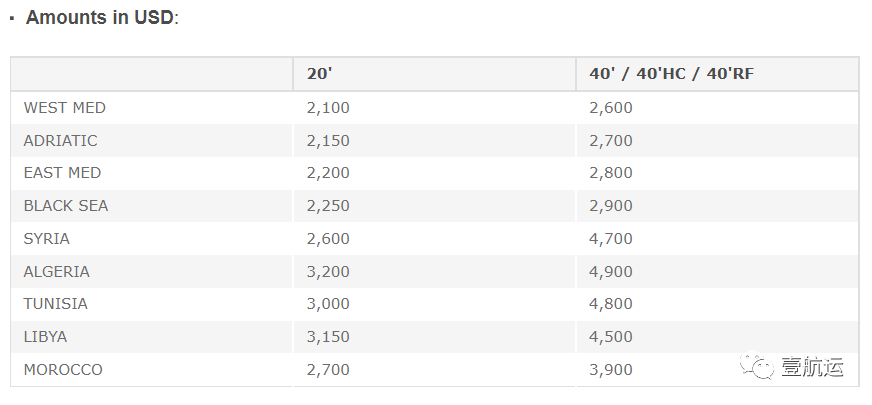Click the 20' column header
Viewport: 872px width, 405px height.
pyautogui.click(x=319, y=73)
